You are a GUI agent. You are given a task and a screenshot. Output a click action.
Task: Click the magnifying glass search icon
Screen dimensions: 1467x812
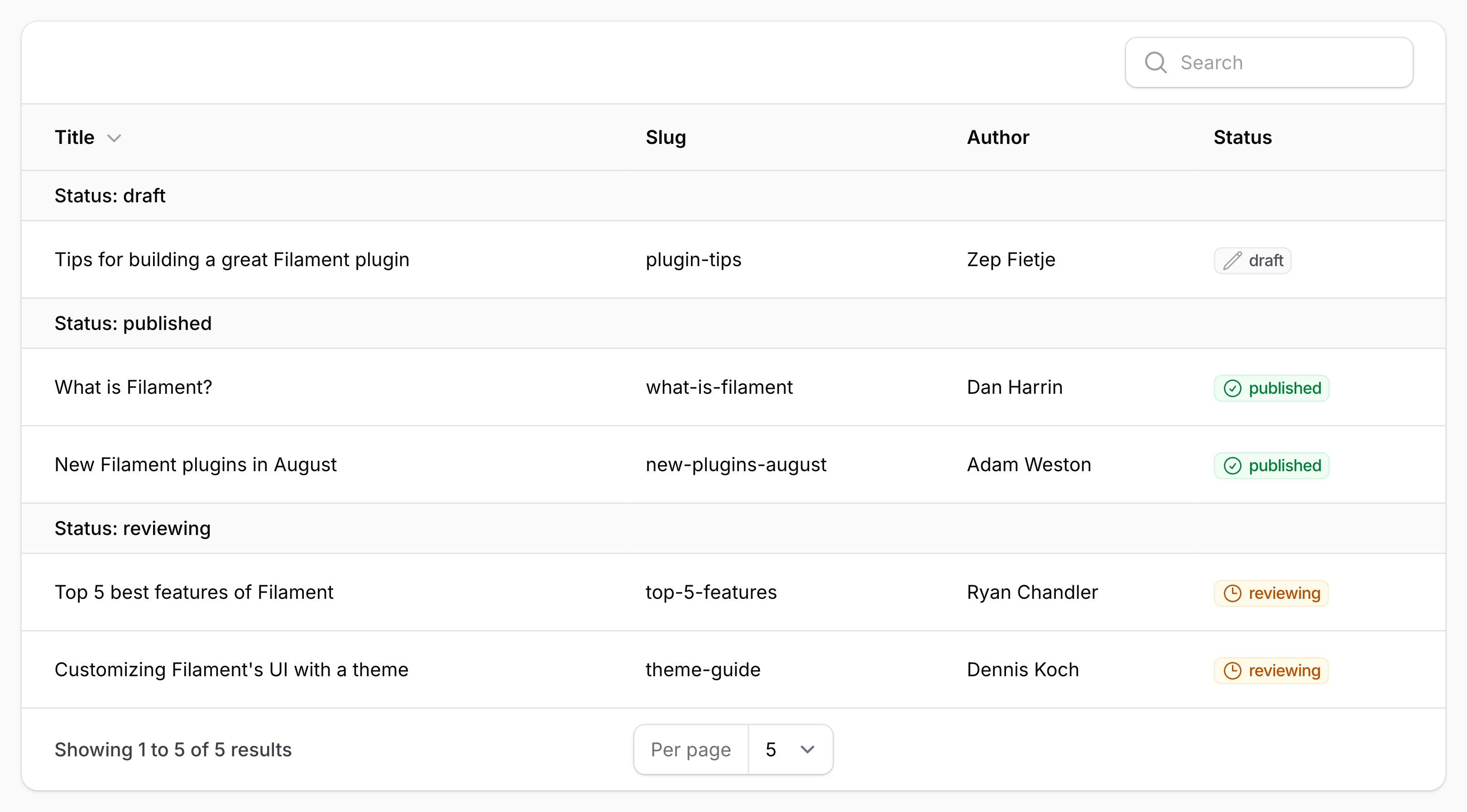click(x=1155, y=62)
